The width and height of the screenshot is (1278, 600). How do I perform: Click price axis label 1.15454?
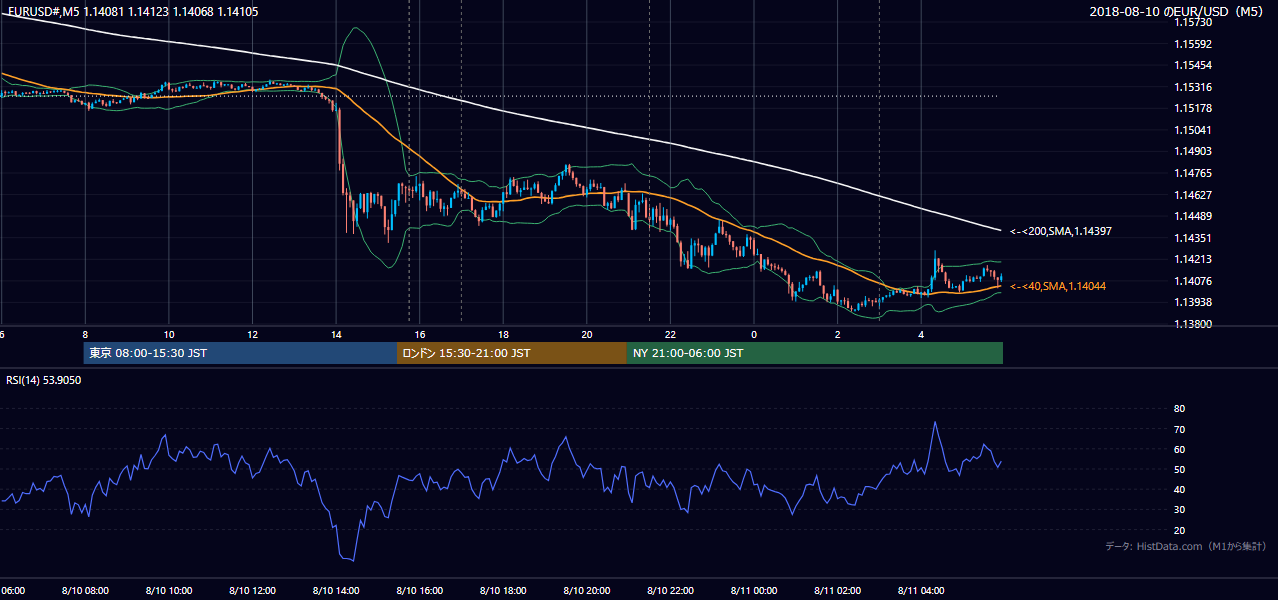coord(1193,65)
